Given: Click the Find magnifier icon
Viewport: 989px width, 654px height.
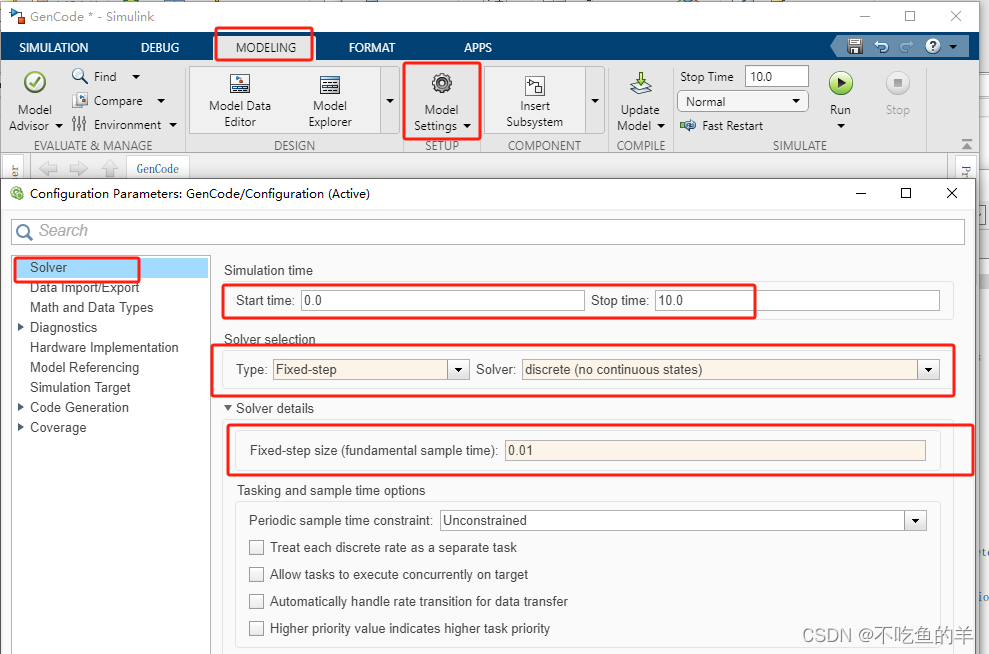Looking at the screenshot, I should pos(79,76).
